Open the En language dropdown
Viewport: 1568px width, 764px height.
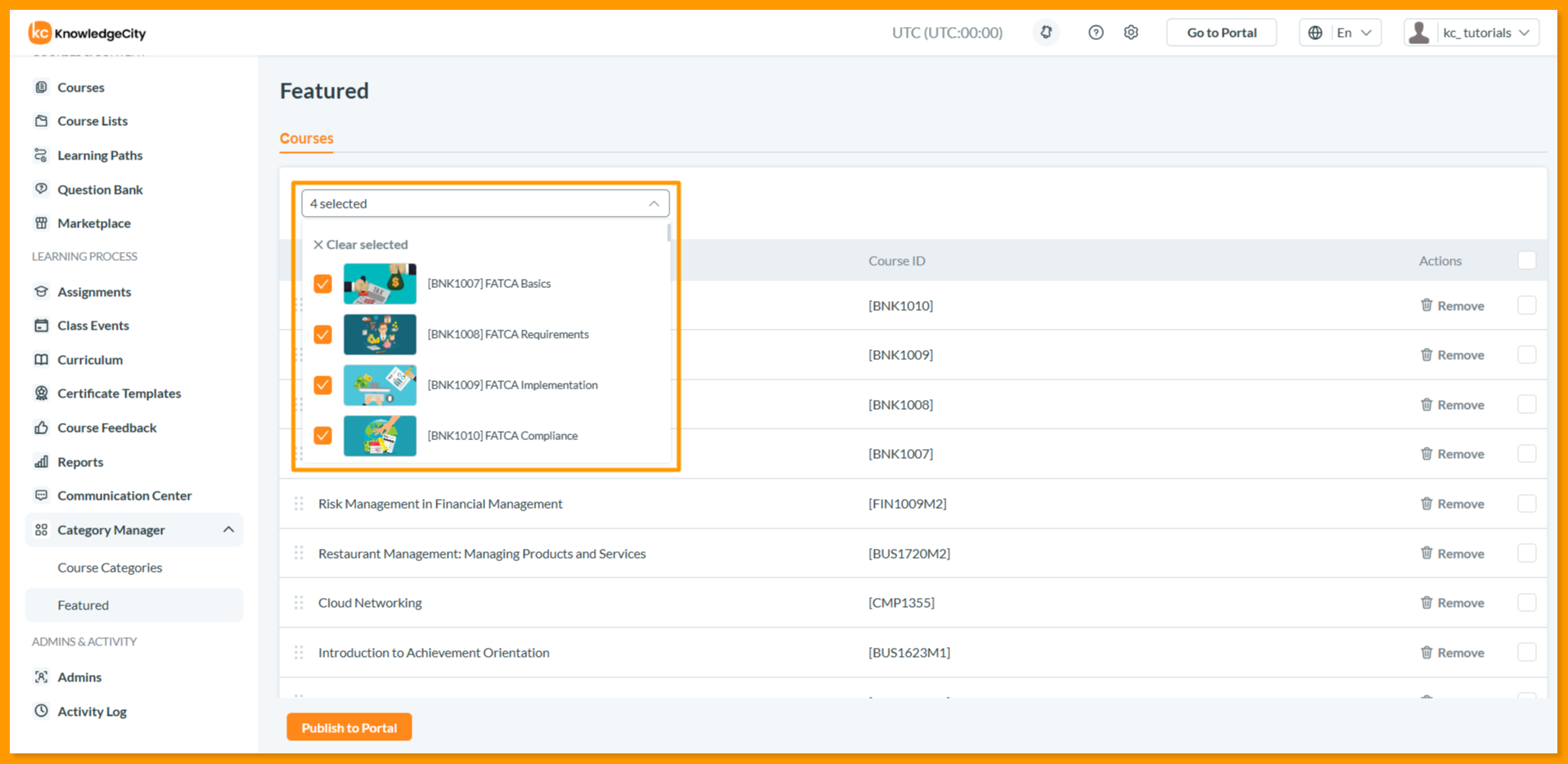(1340, 33)
